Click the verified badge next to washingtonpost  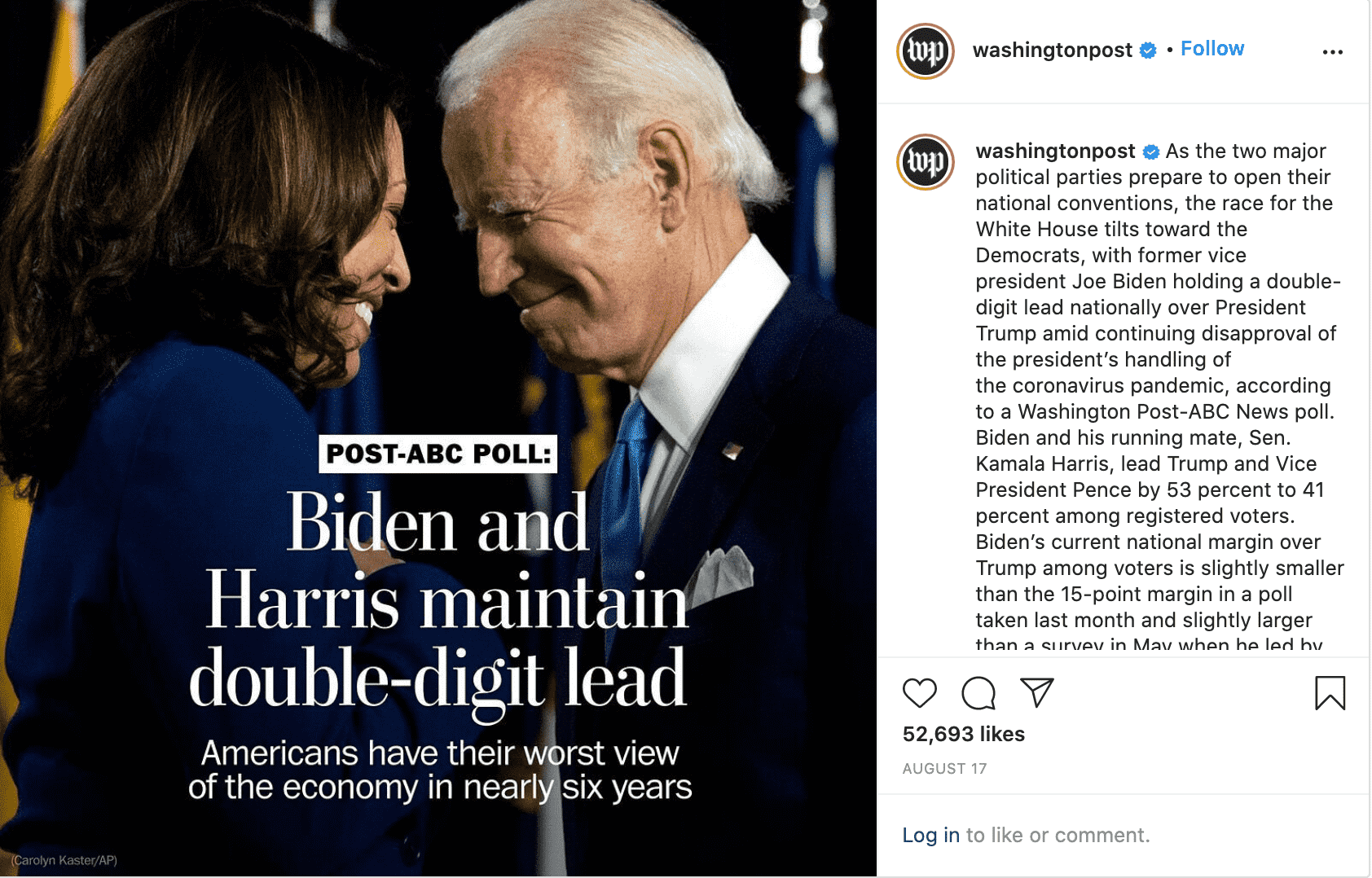point(1148,50)
